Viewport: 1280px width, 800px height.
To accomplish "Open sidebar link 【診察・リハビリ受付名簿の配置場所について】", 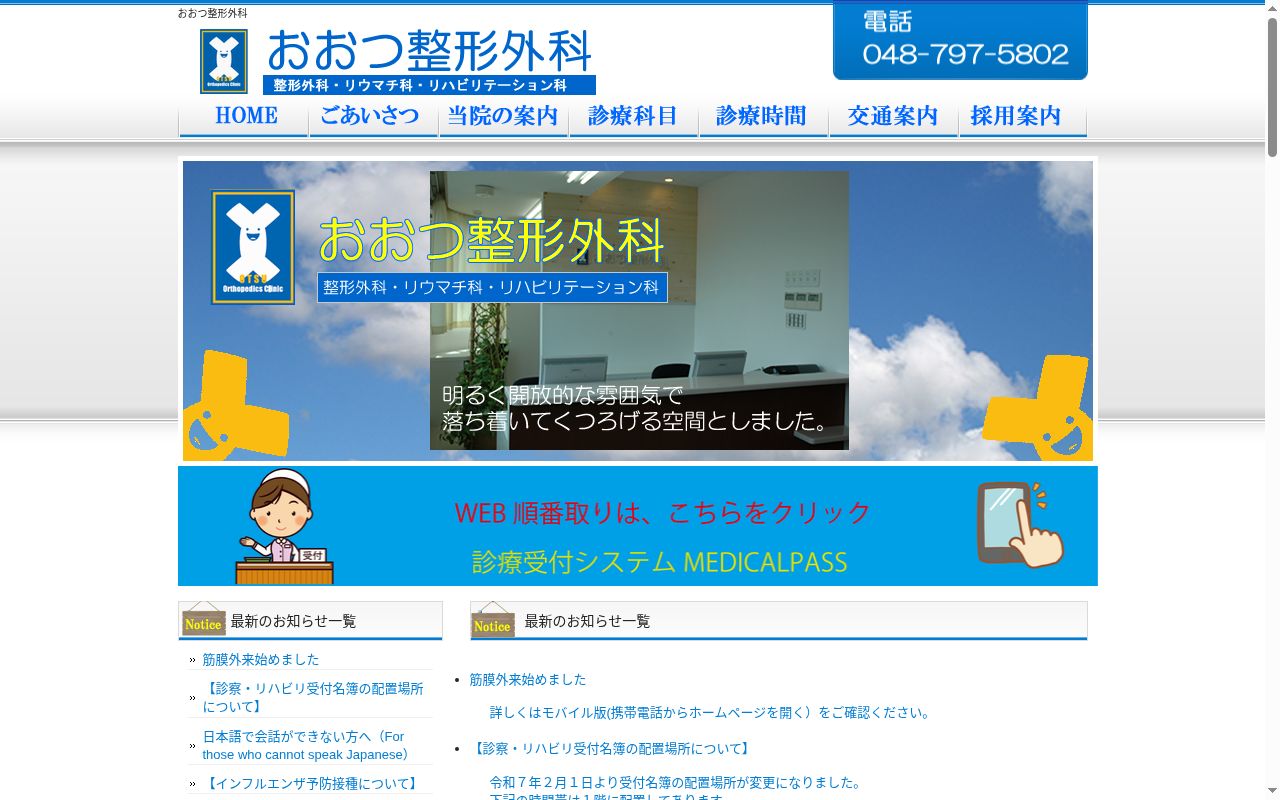I will [x=313, y=698].
